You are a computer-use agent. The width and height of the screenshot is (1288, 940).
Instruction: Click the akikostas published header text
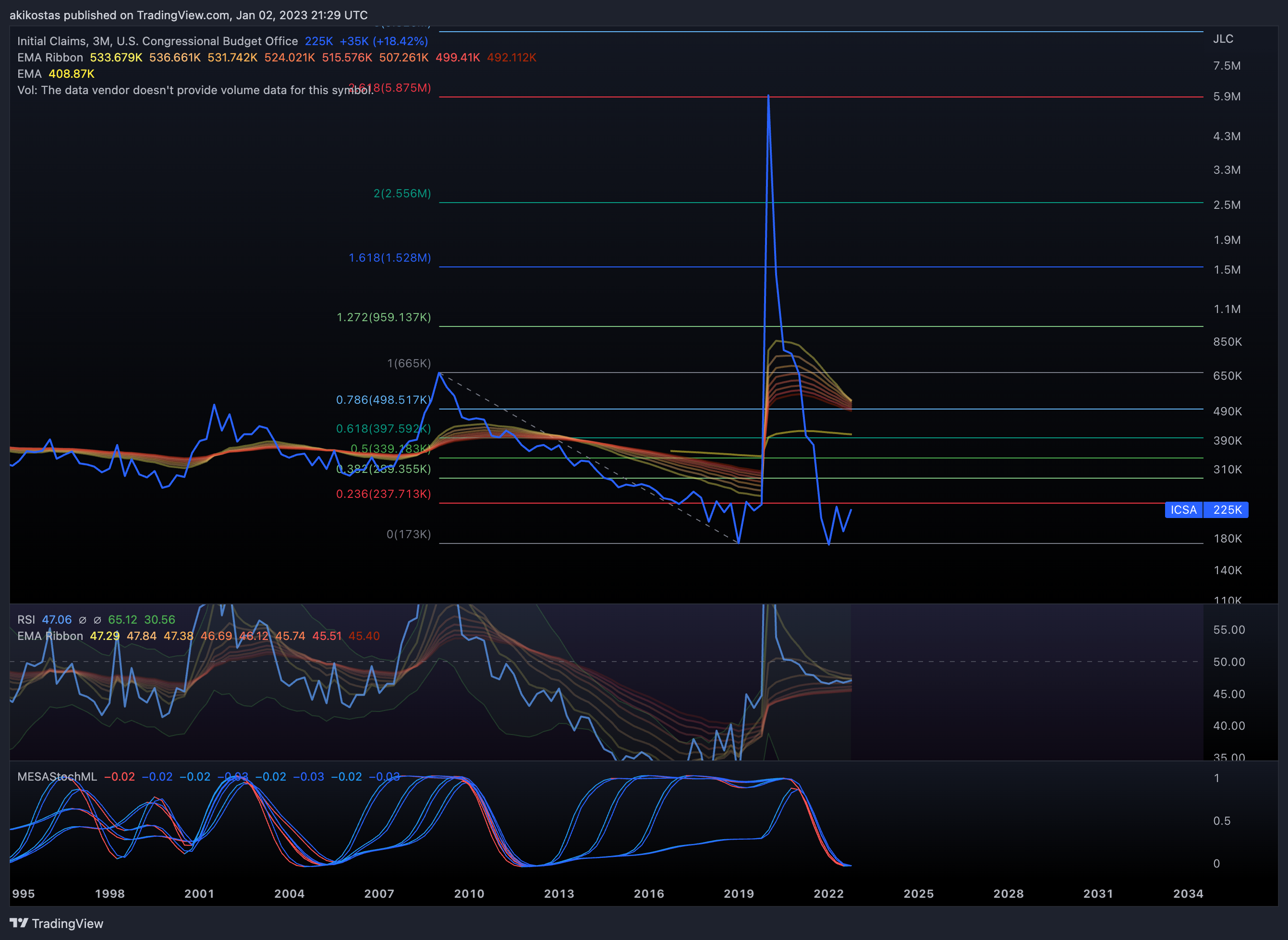(x=188, y=15)
